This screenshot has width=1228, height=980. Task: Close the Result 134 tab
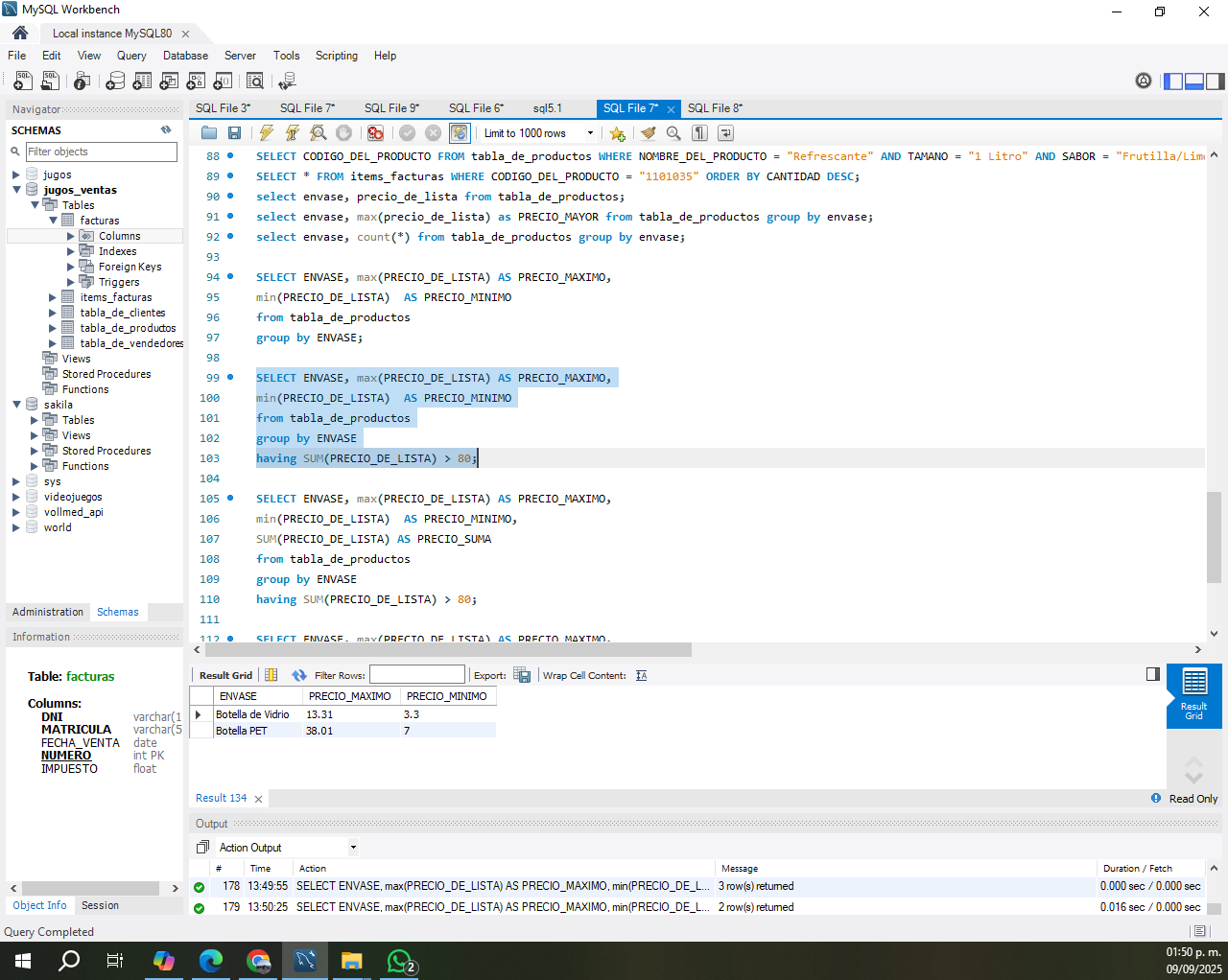[258, 799]
